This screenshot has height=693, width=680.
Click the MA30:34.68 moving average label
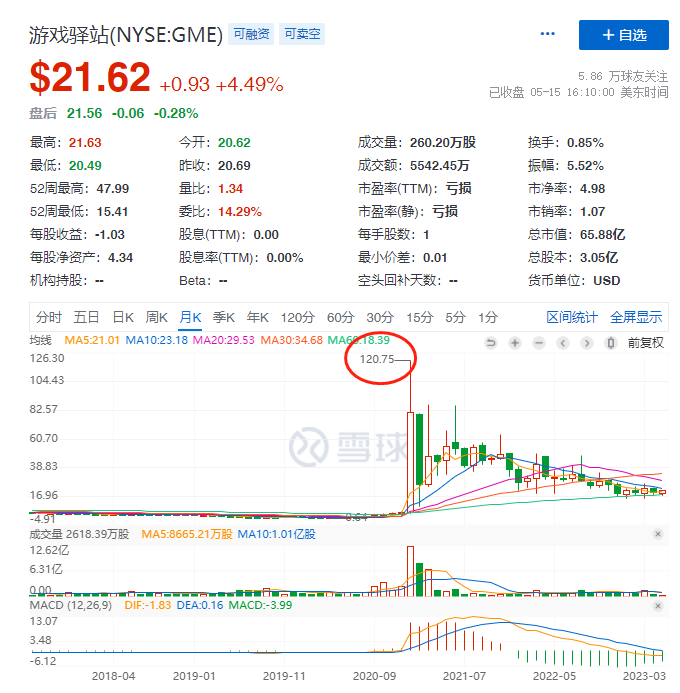(x=292, y=340)
